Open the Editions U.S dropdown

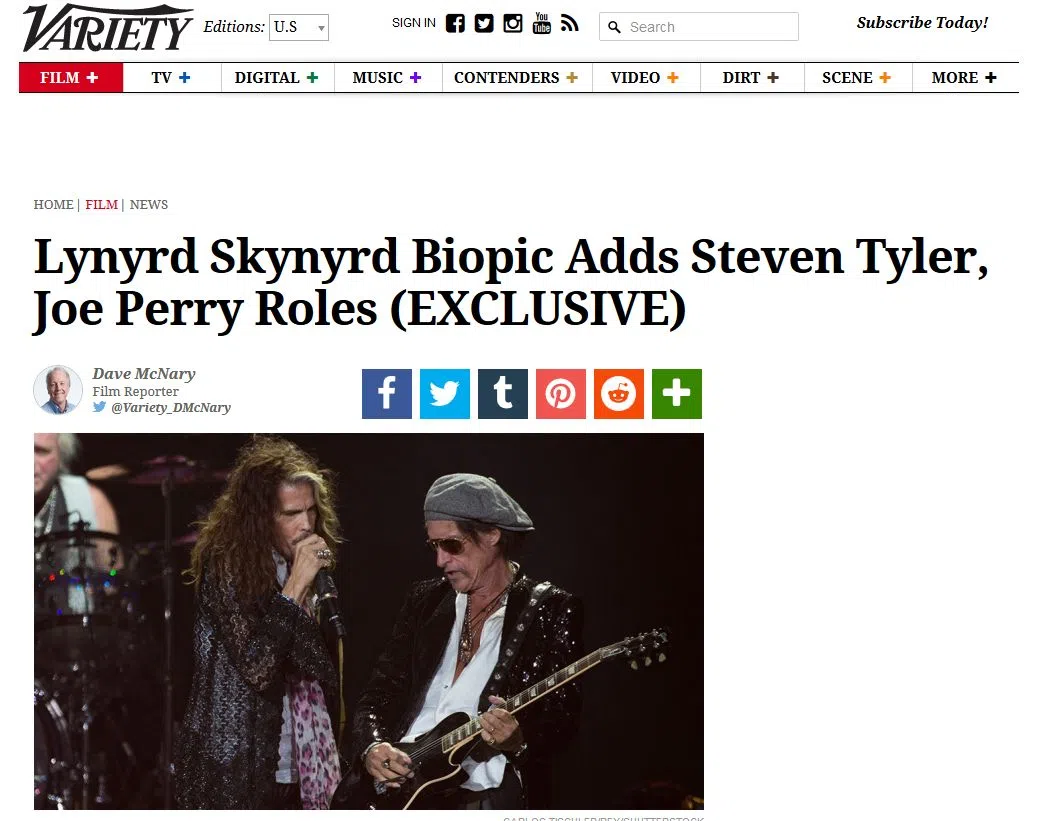[x=299, y=28]
